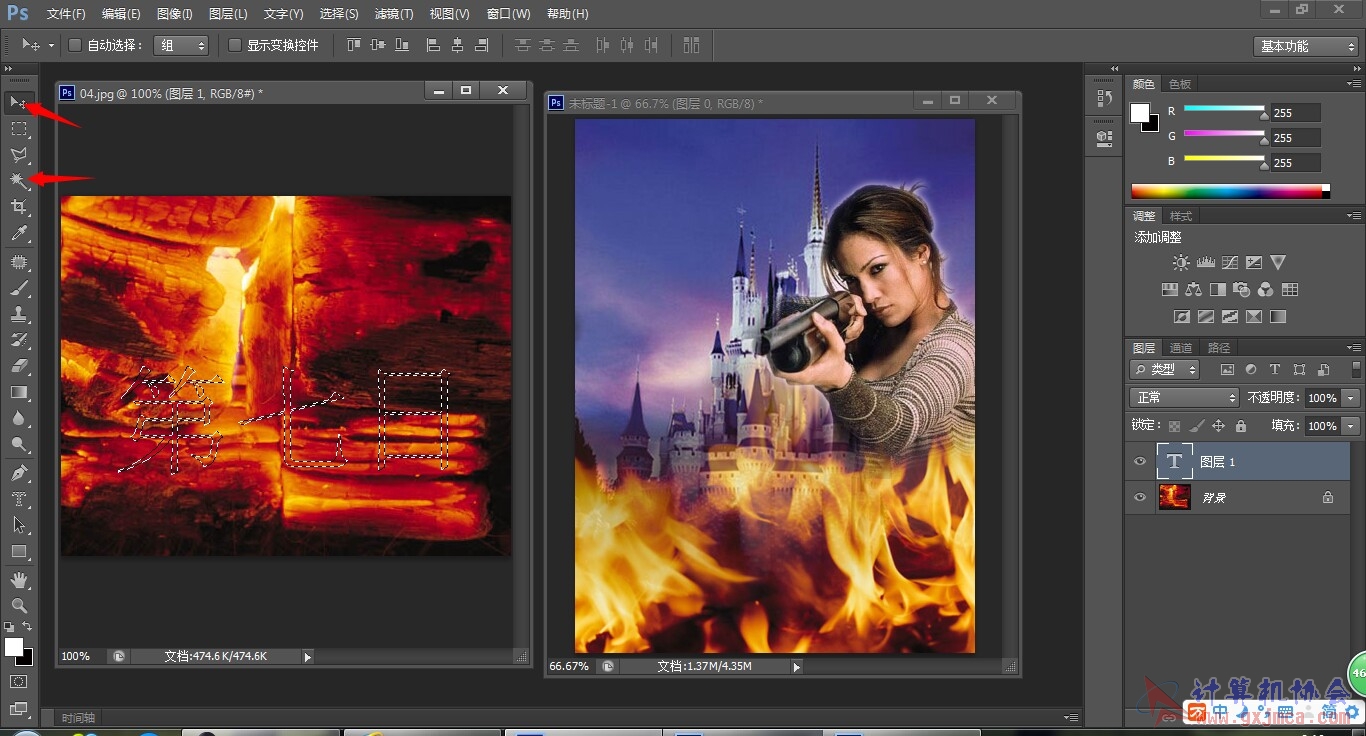The image size is (1366, 736).
Task: Enable Show Transform Controls checkbox
Action: (235, 45)
